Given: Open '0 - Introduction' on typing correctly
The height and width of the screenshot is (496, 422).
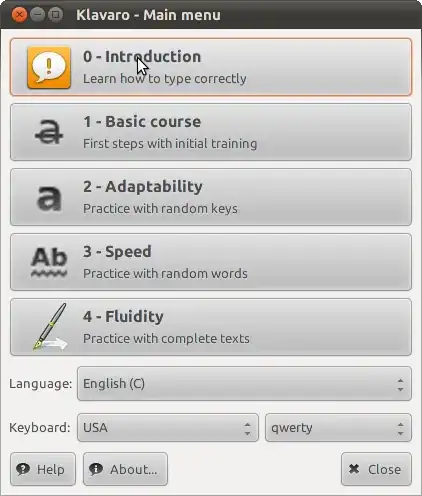Looking at the screenshot, I should pyautogui.click(x=211, y=67).
